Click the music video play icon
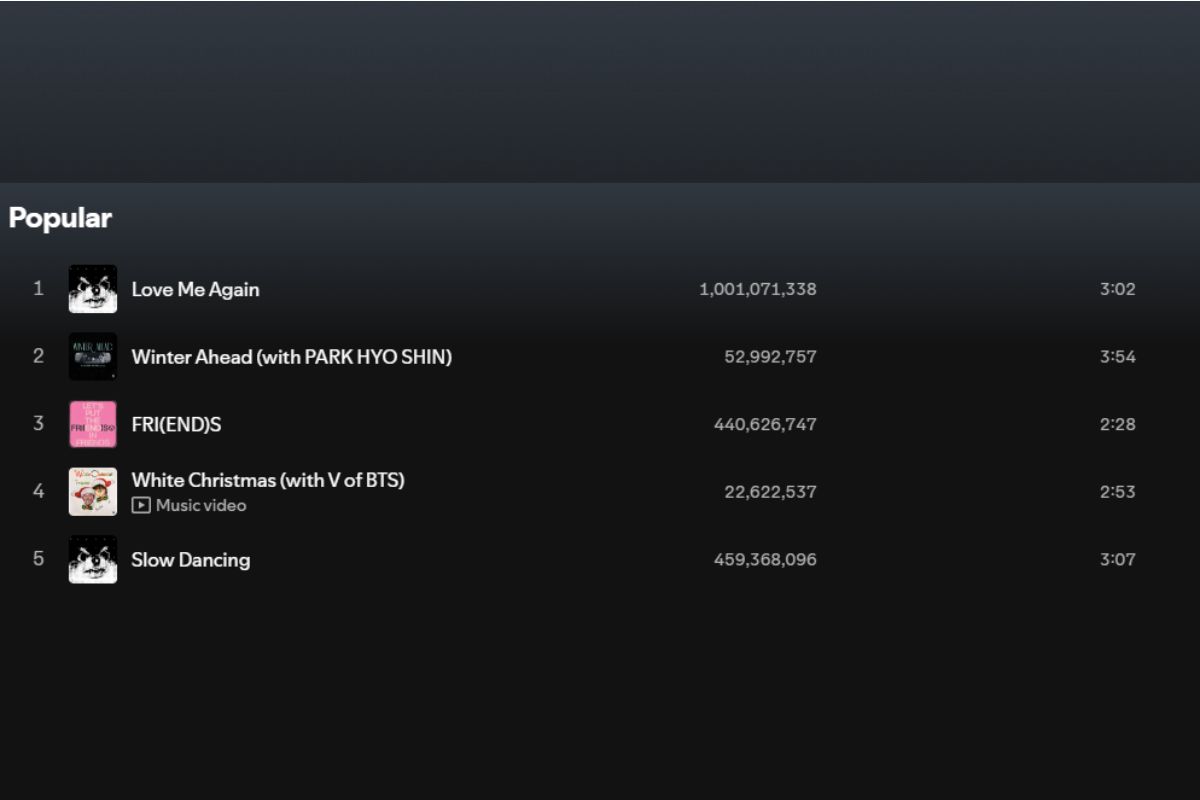Screen dimensions: 1200x800 141,506
